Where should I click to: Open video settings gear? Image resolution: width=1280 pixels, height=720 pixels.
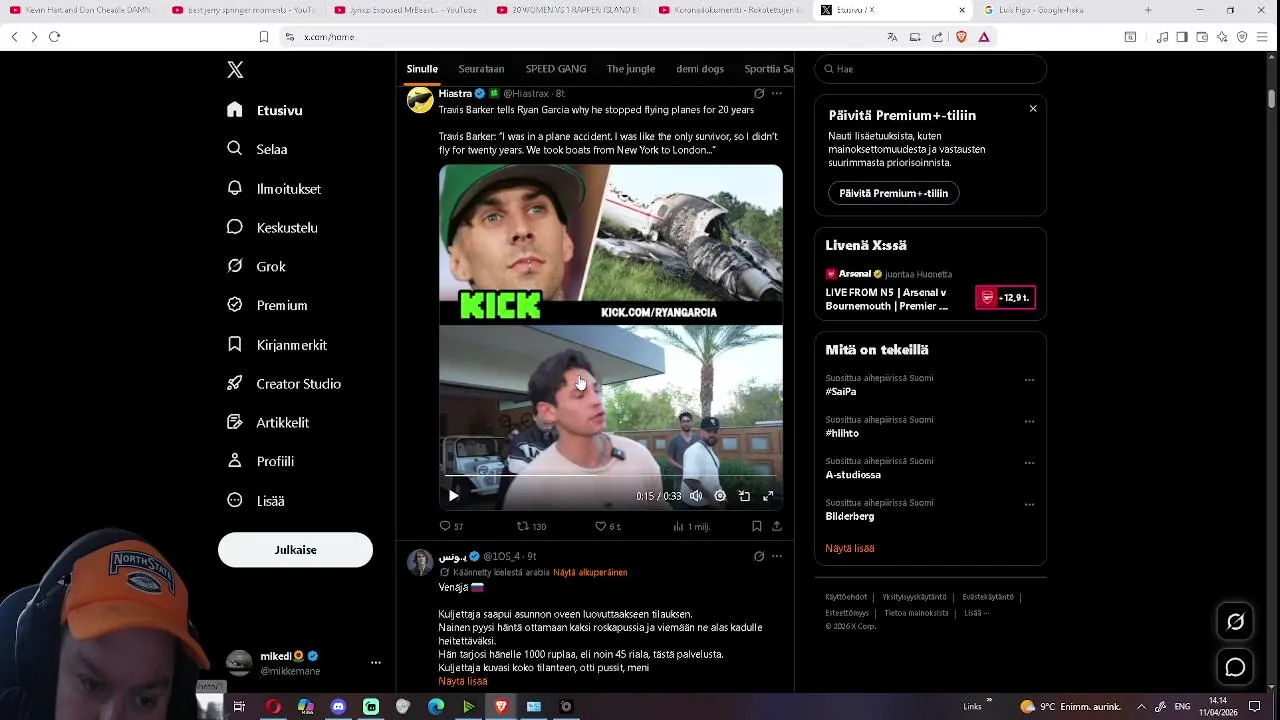tap(720, 496)
